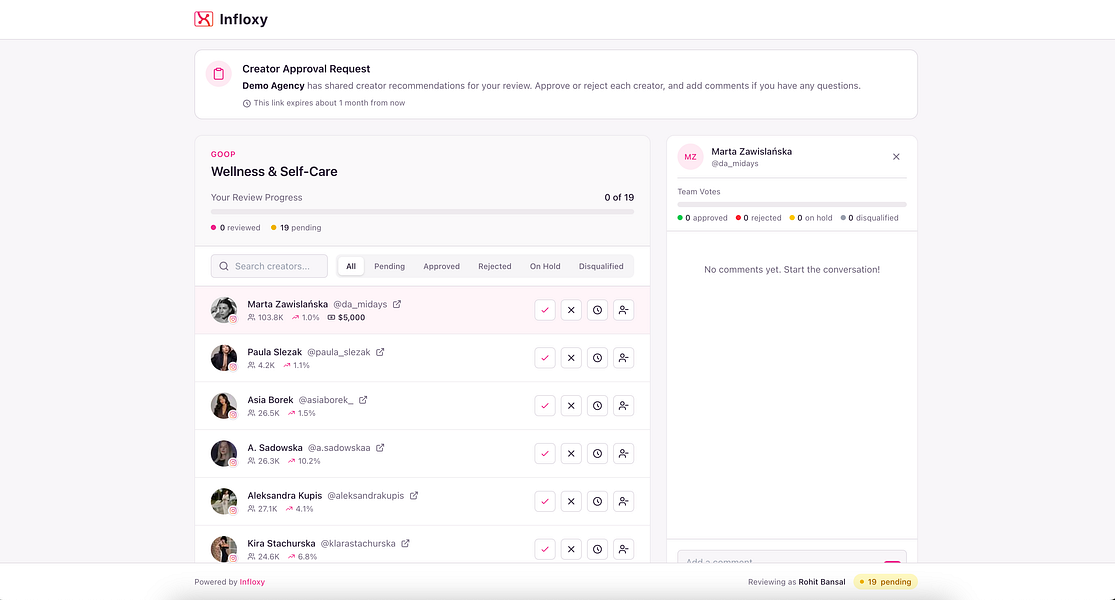
Task: Switch to the On Hold filter tab
Action: coord(545,267)
